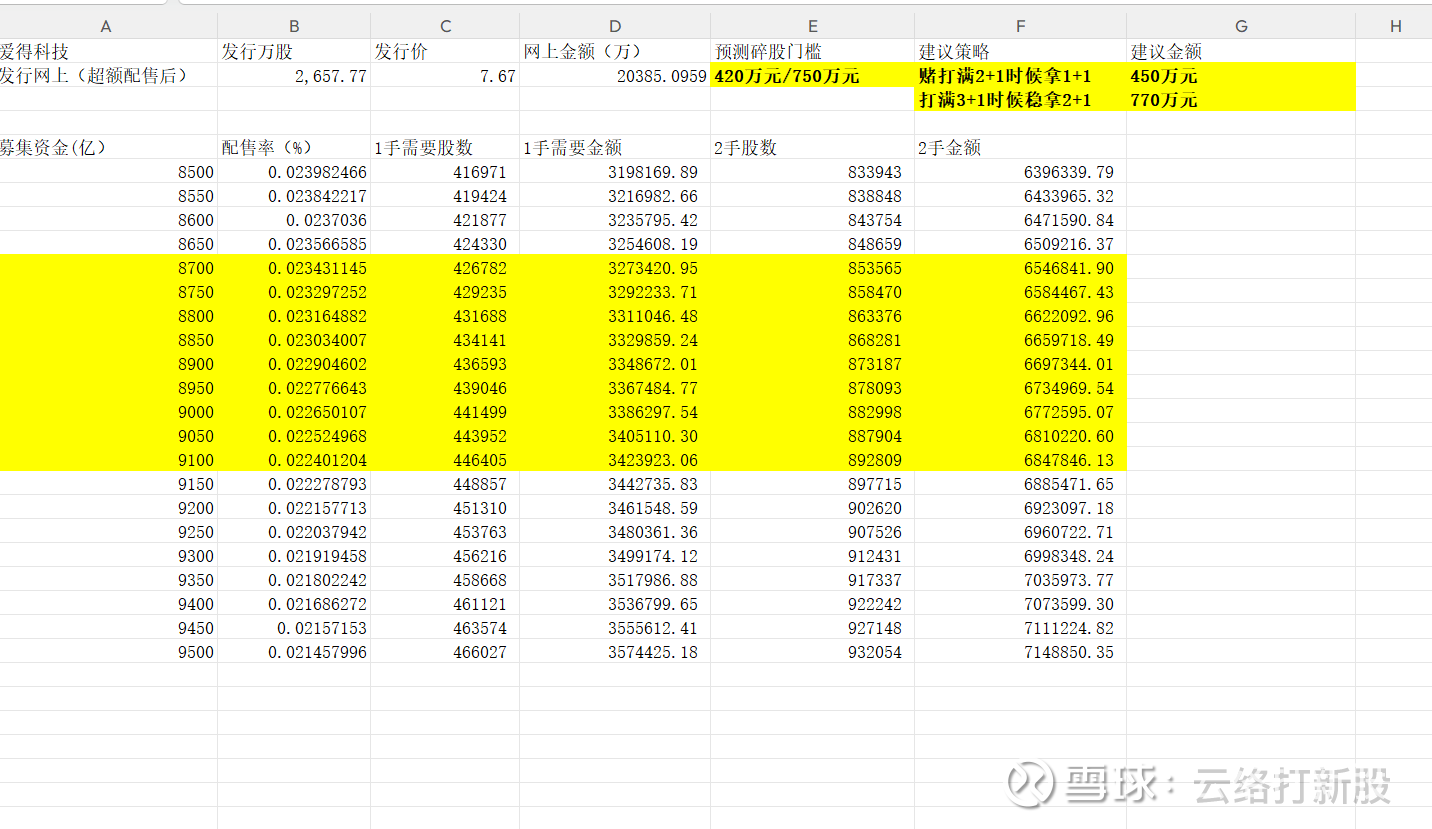Select column B header
The height and width of the screenshot is (829, 1432).
294,27
